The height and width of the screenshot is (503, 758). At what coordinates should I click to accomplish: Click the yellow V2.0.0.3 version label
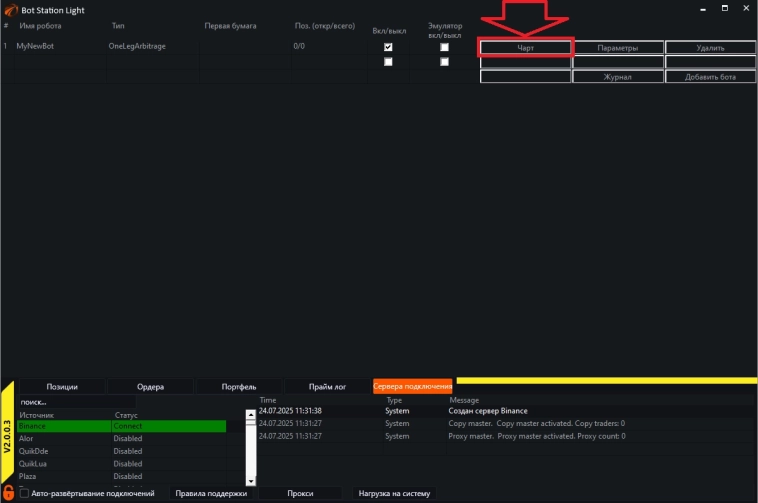(8, 435)
